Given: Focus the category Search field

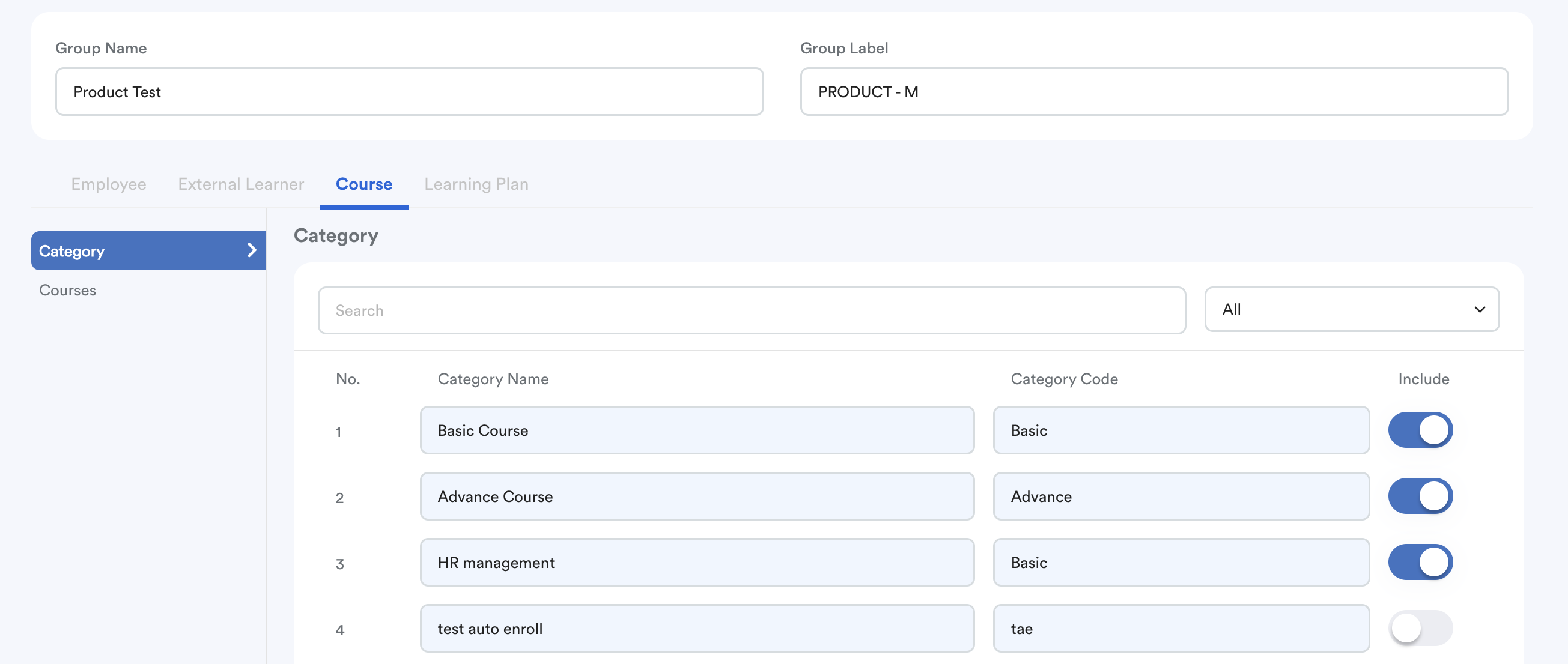Looking at the screenshot, I should [x=751, y=311].
